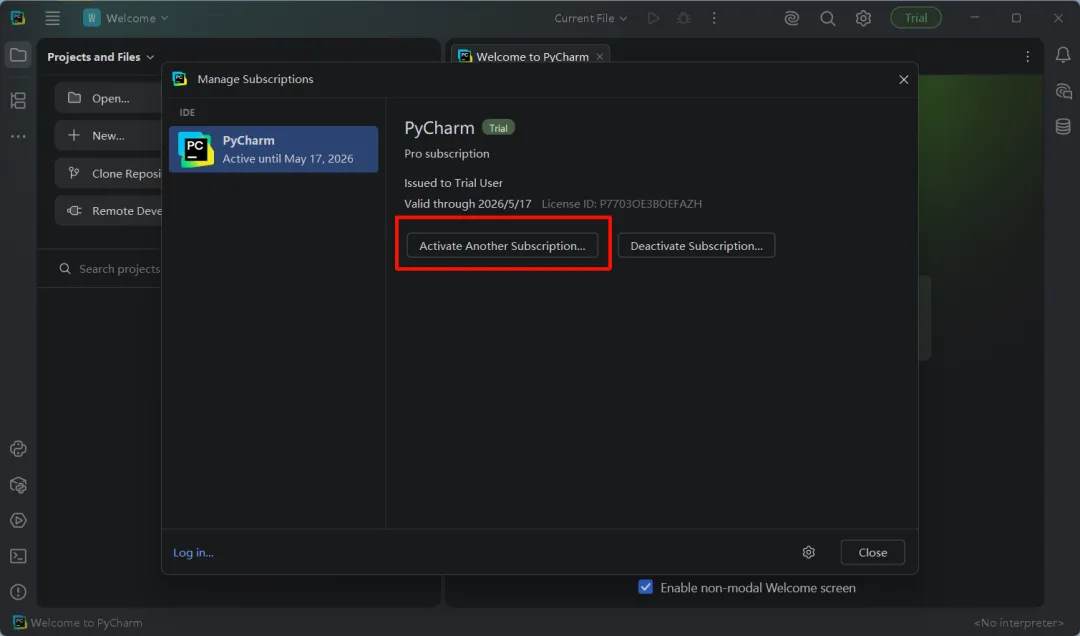The height and width of the screenshot is (636, 1080).
Task: Open the Python Console tool icon
Action: 18,449
